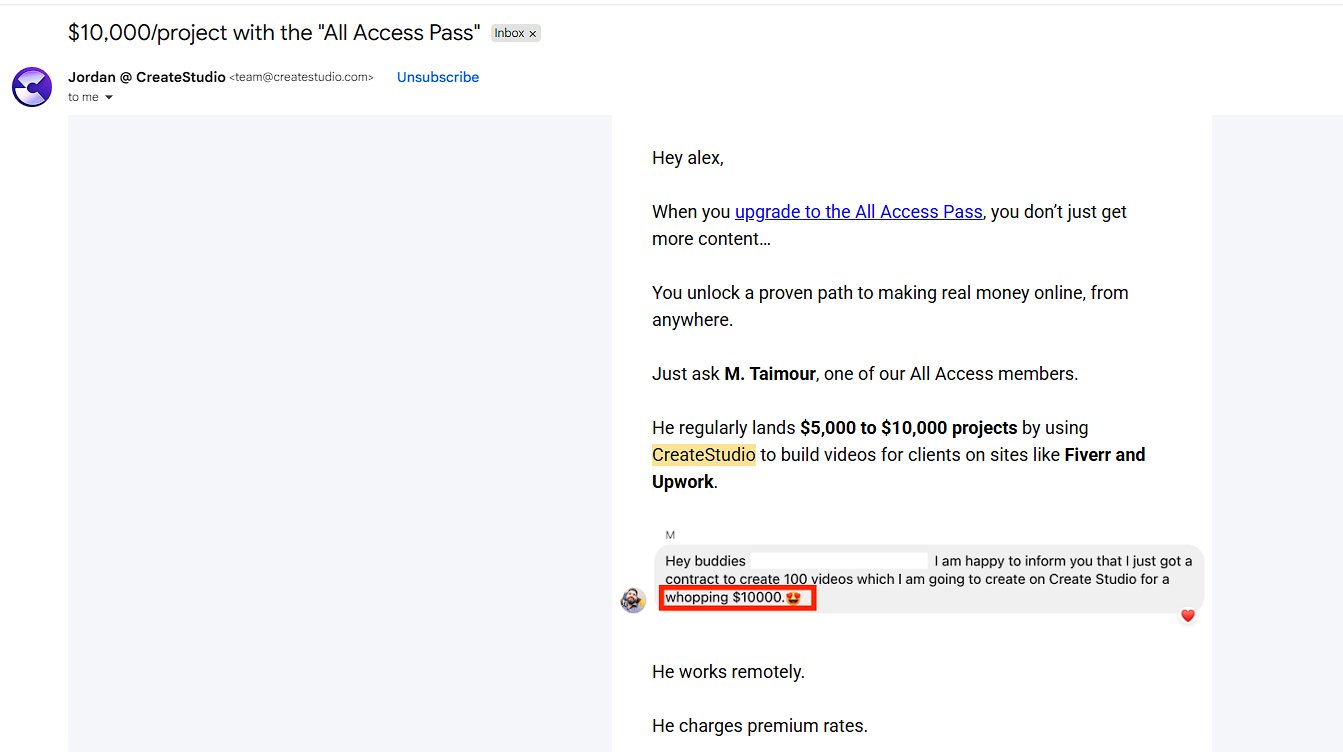
Task: Expand the "to me" recipient details arrow
Action: tap(109, 98)
